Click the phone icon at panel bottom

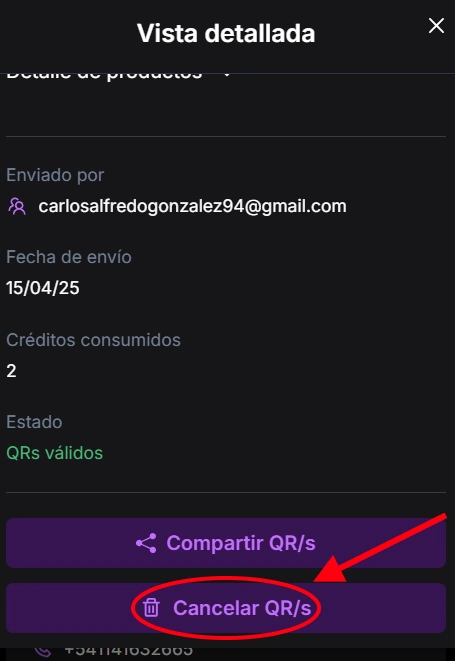click(x=43, y=653)
